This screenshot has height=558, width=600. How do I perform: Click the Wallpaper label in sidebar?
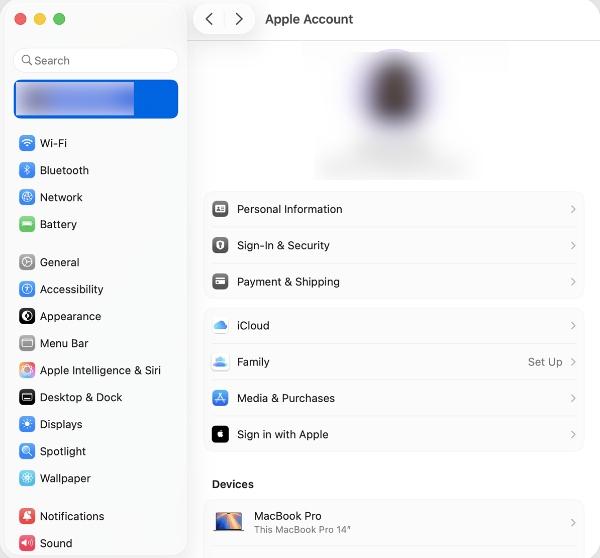tap(65, 478)
